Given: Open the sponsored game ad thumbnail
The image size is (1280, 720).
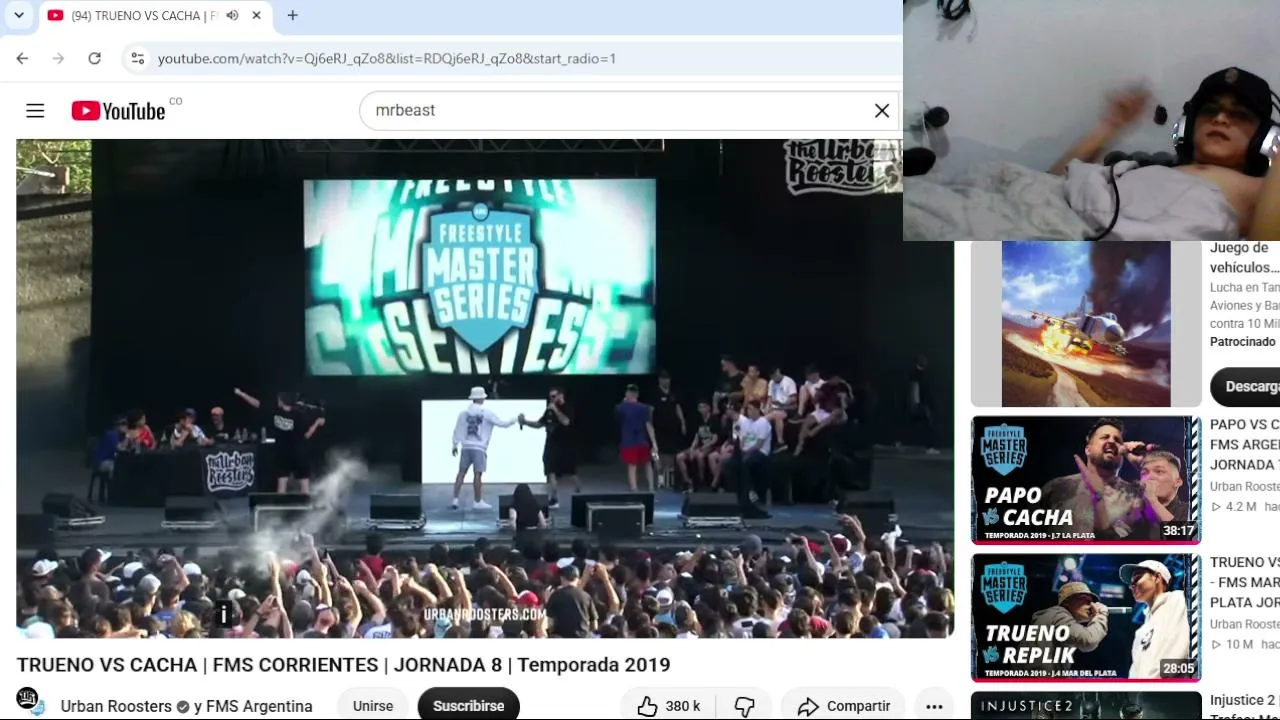Looking at the screenshot, I should coord(1086,324).
